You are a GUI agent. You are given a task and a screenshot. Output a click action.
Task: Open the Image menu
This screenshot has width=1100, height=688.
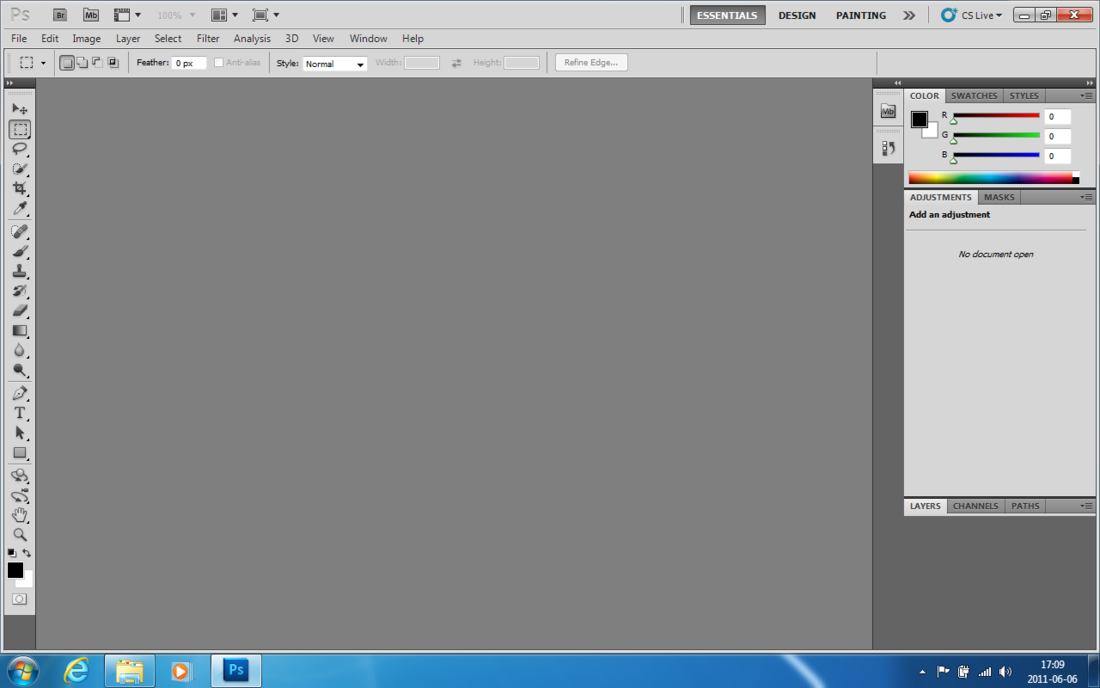pyautogui.click(x=86, y=39)
